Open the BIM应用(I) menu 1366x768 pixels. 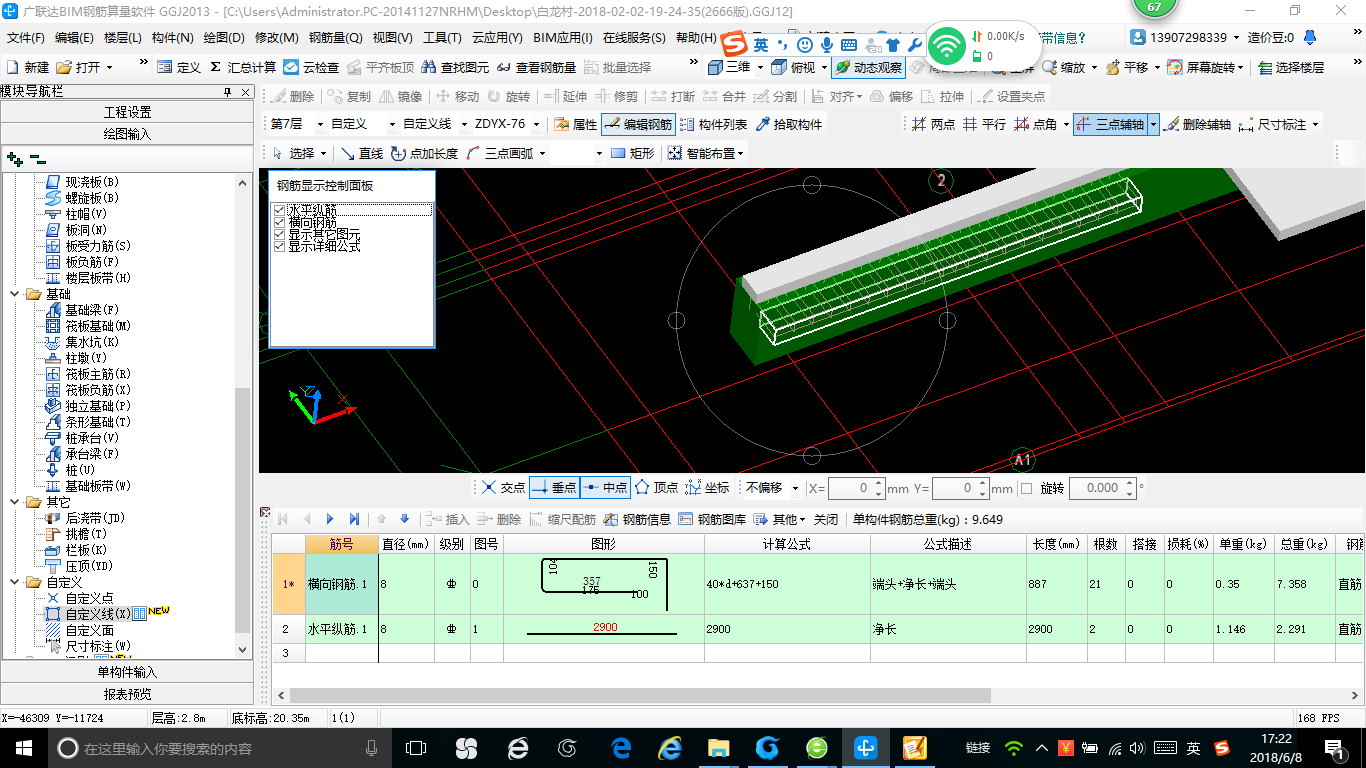tap(562, 38)
